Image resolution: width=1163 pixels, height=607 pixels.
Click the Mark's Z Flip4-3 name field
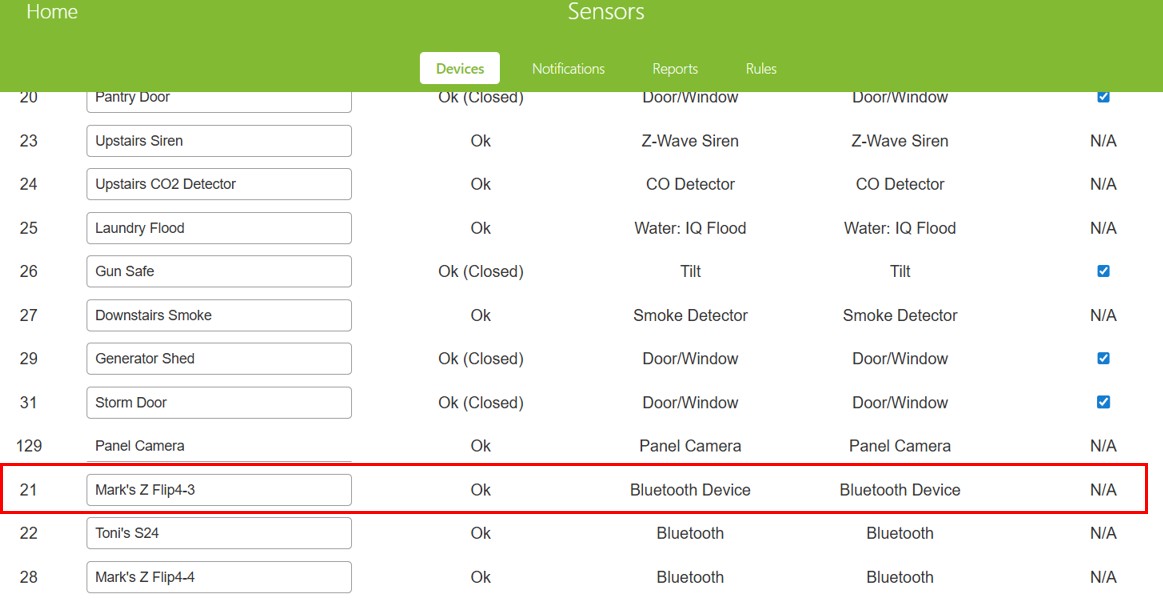219,490
